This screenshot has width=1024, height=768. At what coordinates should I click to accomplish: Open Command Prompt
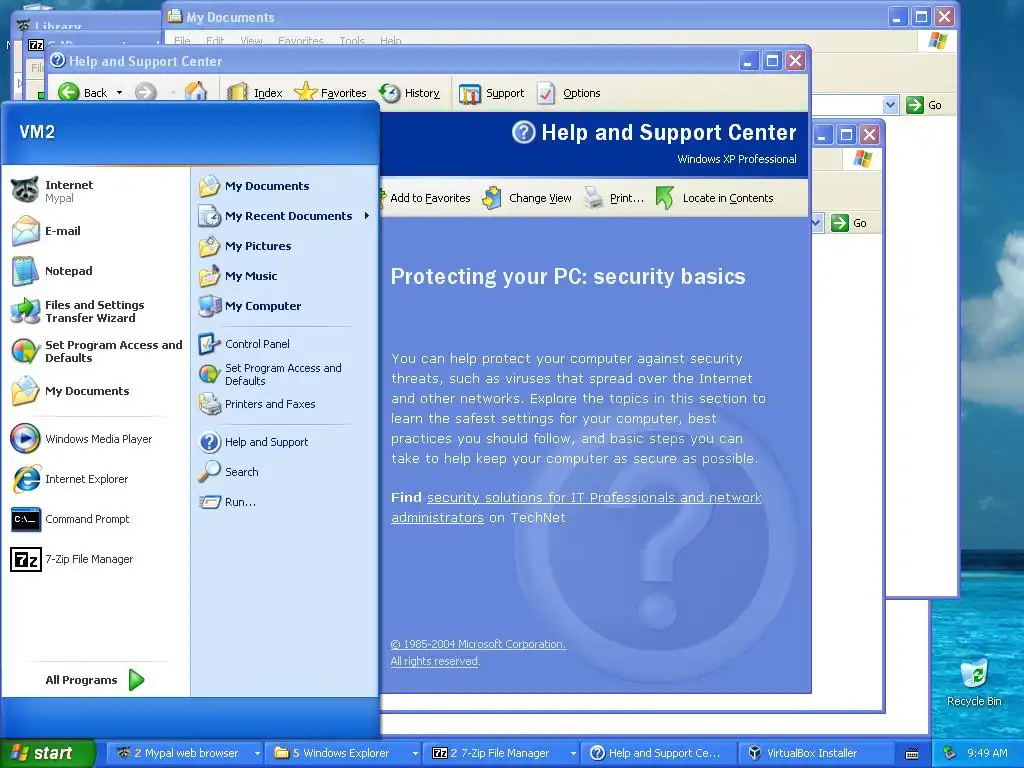[98, 519]
